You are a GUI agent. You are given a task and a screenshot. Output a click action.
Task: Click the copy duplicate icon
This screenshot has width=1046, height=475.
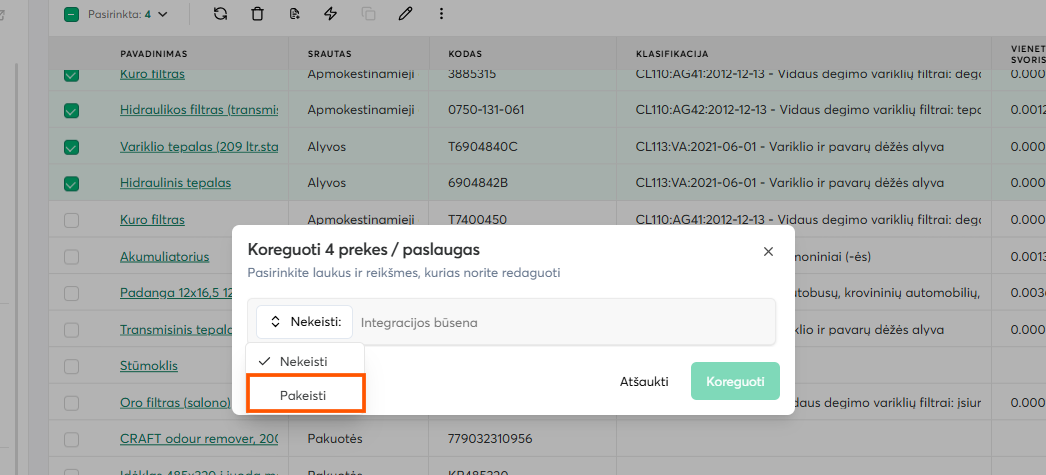[x=368, y=14]
